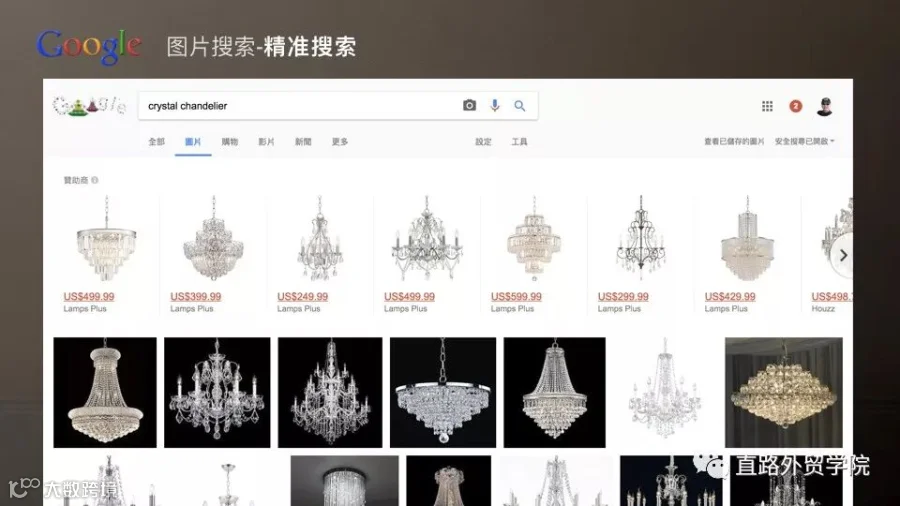Screen dimensions: 900x506
Task: Open the saved images link
Action: click(x=734, y=141)
